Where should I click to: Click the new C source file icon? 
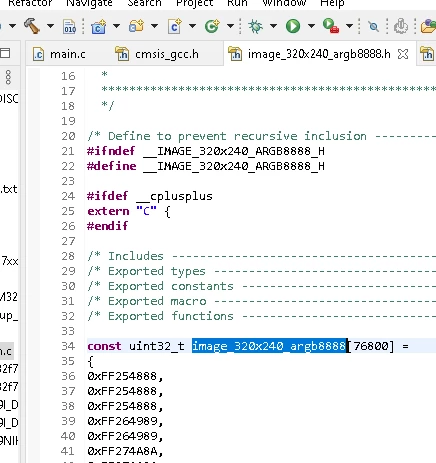coord(175,26)
